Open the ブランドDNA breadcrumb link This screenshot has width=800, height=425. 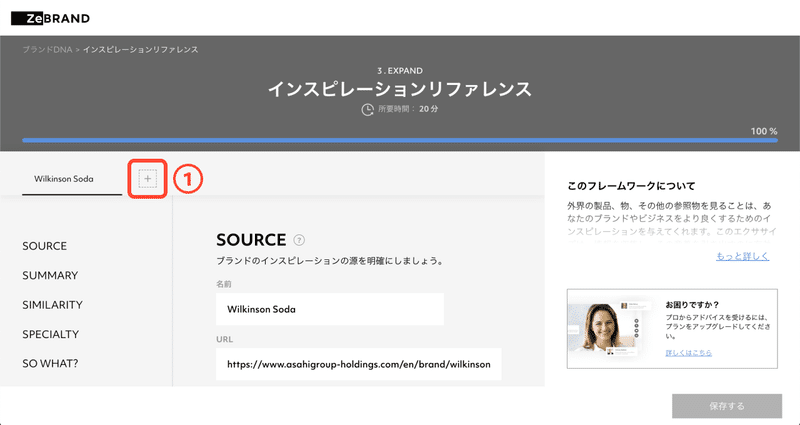point(47,49)
